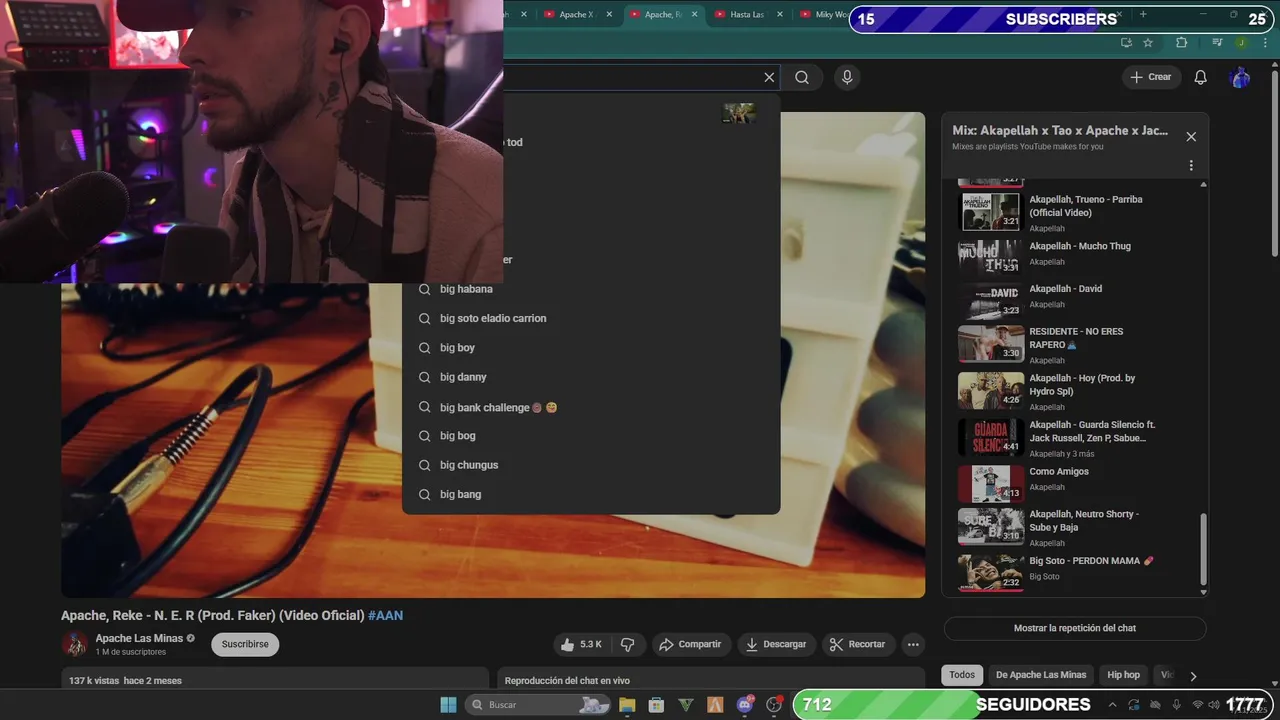
Task: Play RESIDENTE - NO ERES RAPERO
Action: pos(1071,344)
